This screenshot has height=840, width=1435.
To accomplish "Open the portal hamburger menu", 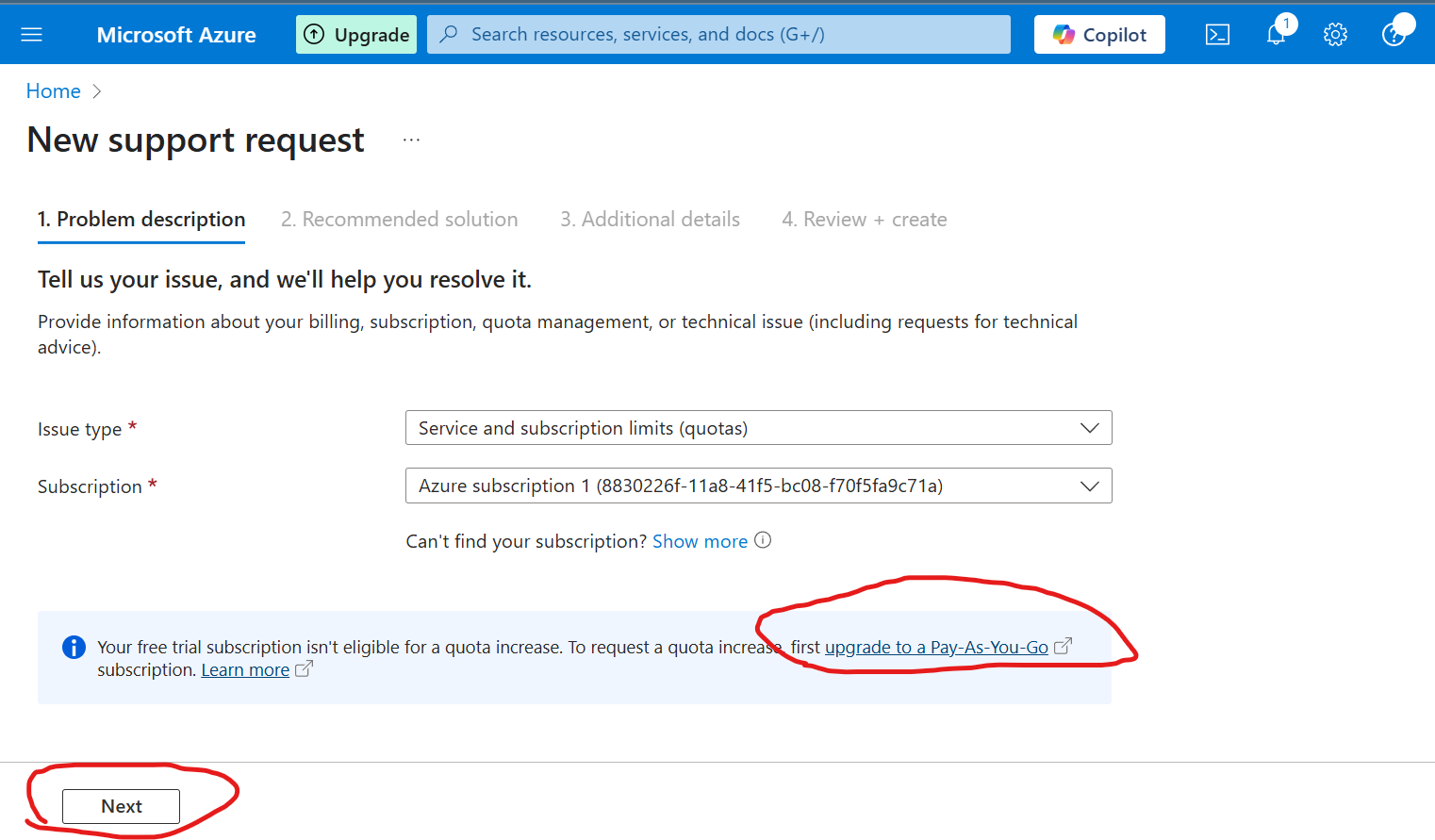I will tap(31, 35).
